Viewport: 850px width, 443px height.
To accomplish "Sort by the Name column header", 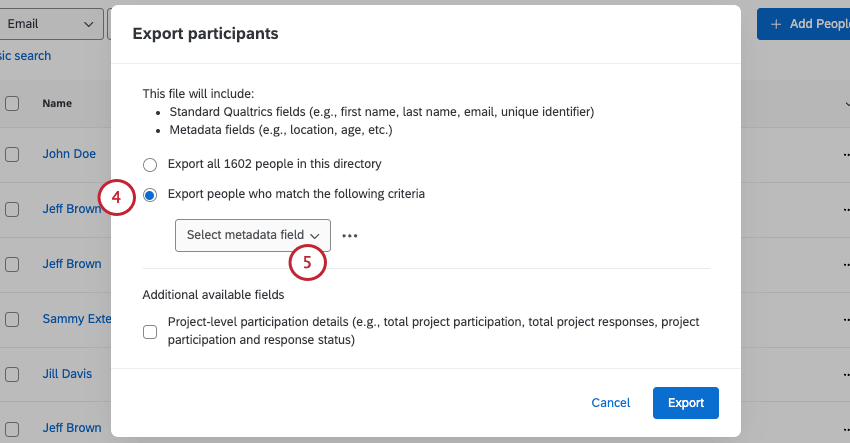I will tap(57, 102).
